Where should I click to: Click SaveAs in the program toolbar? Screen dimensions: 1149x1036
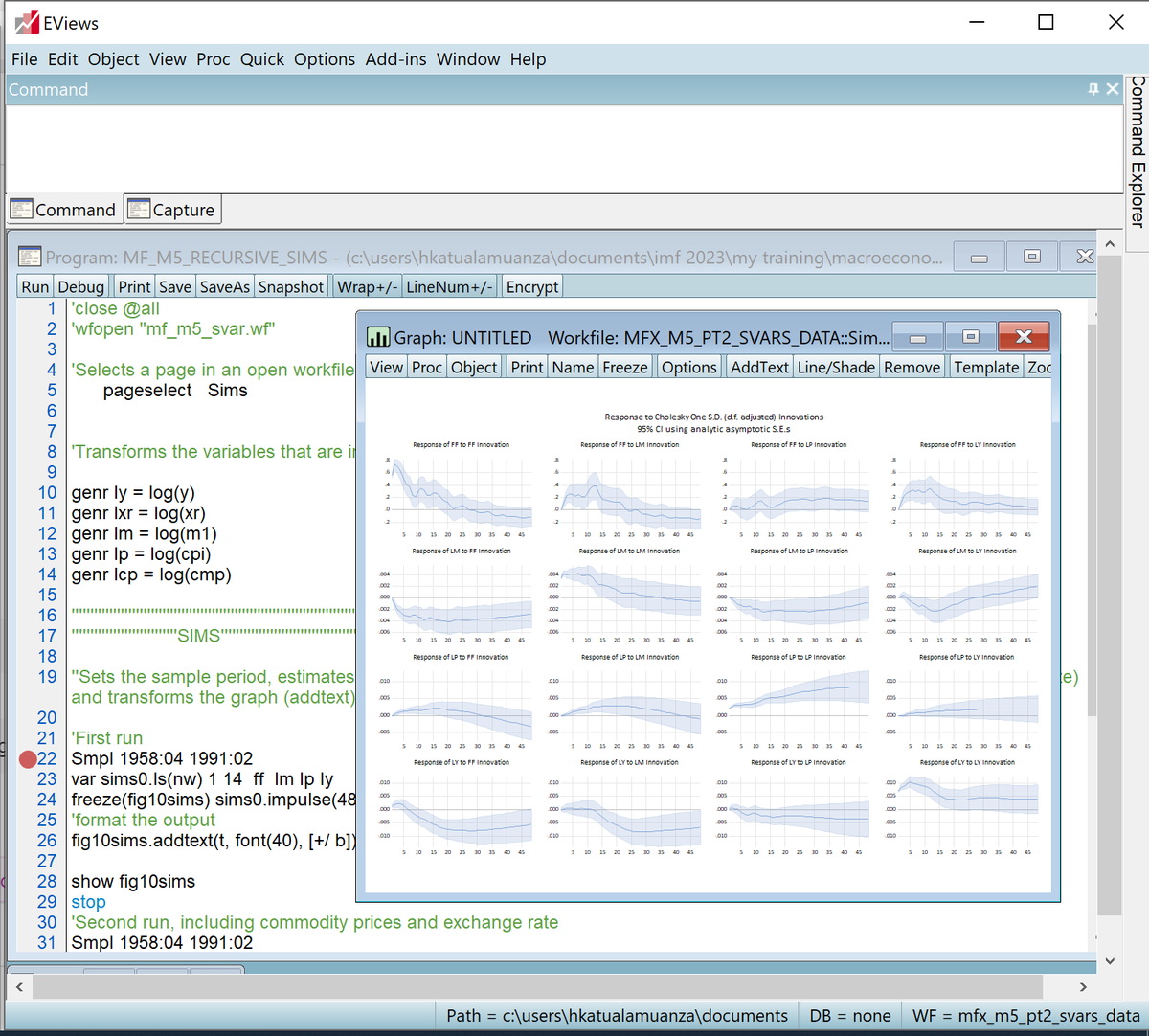225,286
